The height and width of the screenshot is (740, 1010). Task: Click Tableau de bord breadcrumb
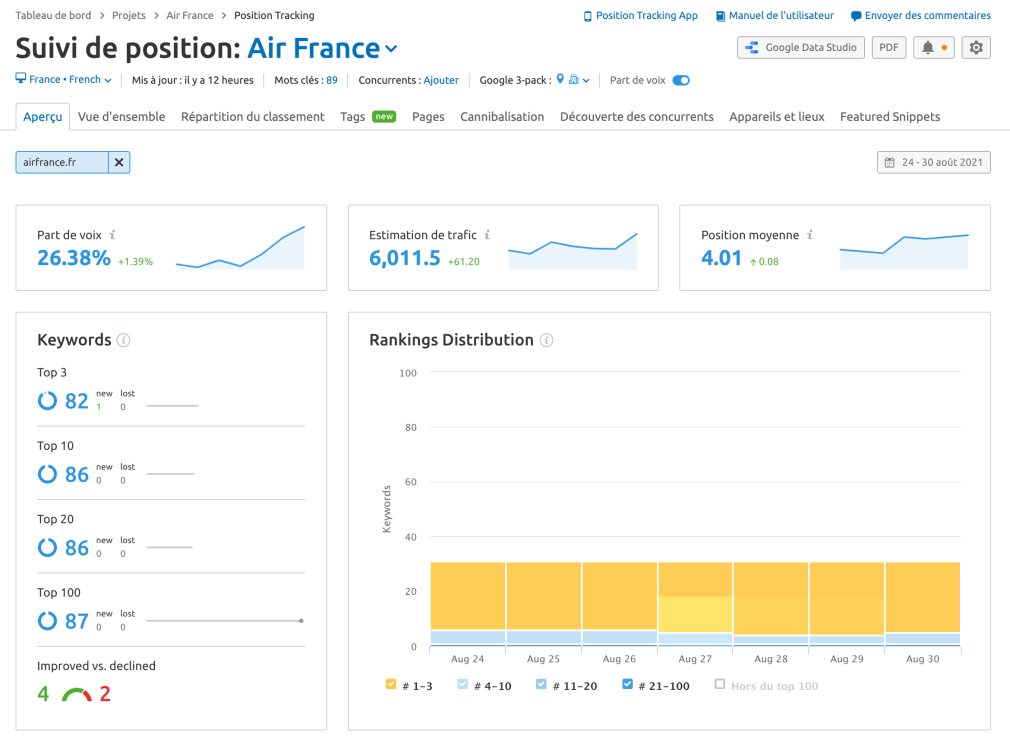pos(53,15)
